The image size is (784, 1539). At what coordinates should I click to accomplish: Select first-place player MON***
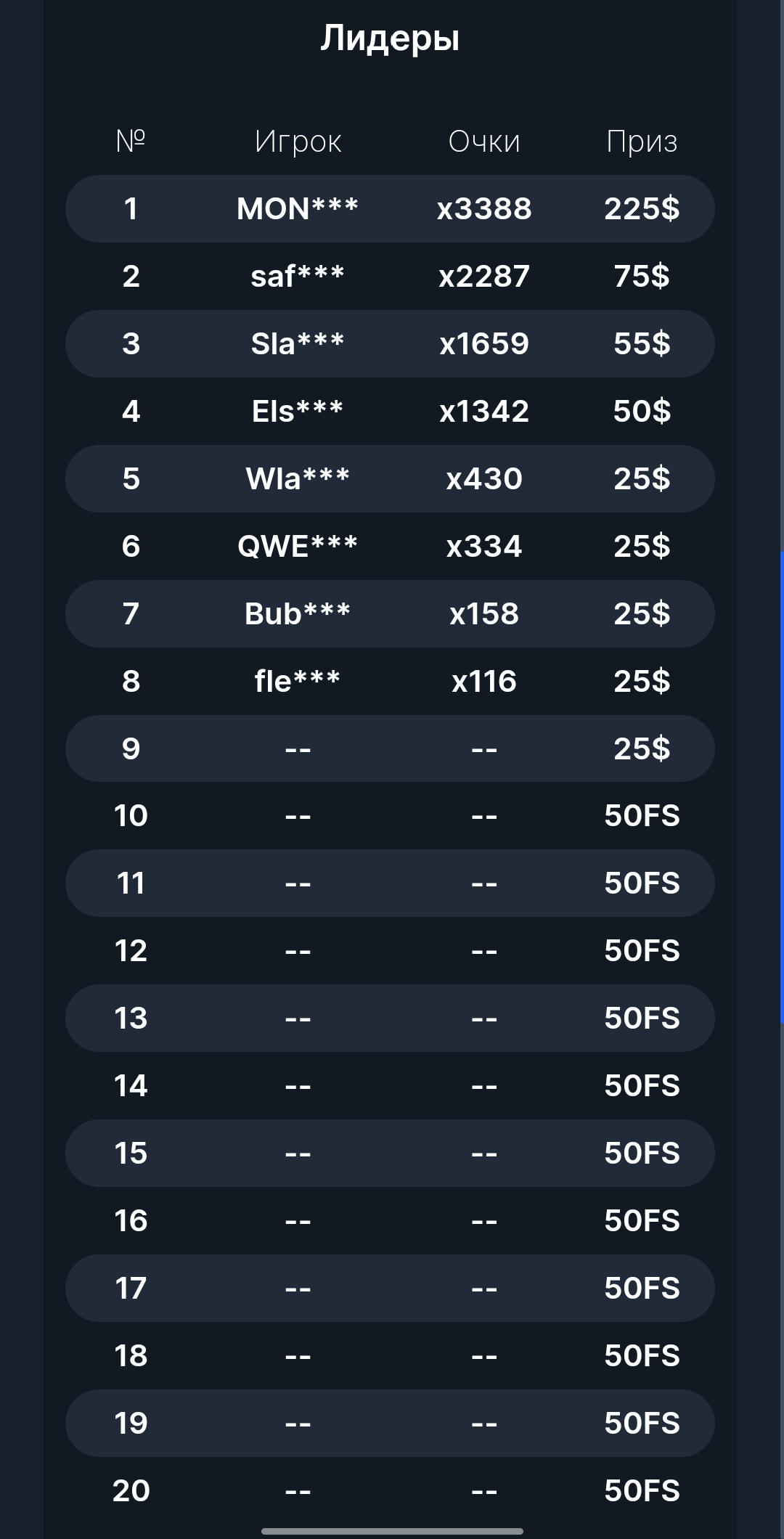click(298, 209)
